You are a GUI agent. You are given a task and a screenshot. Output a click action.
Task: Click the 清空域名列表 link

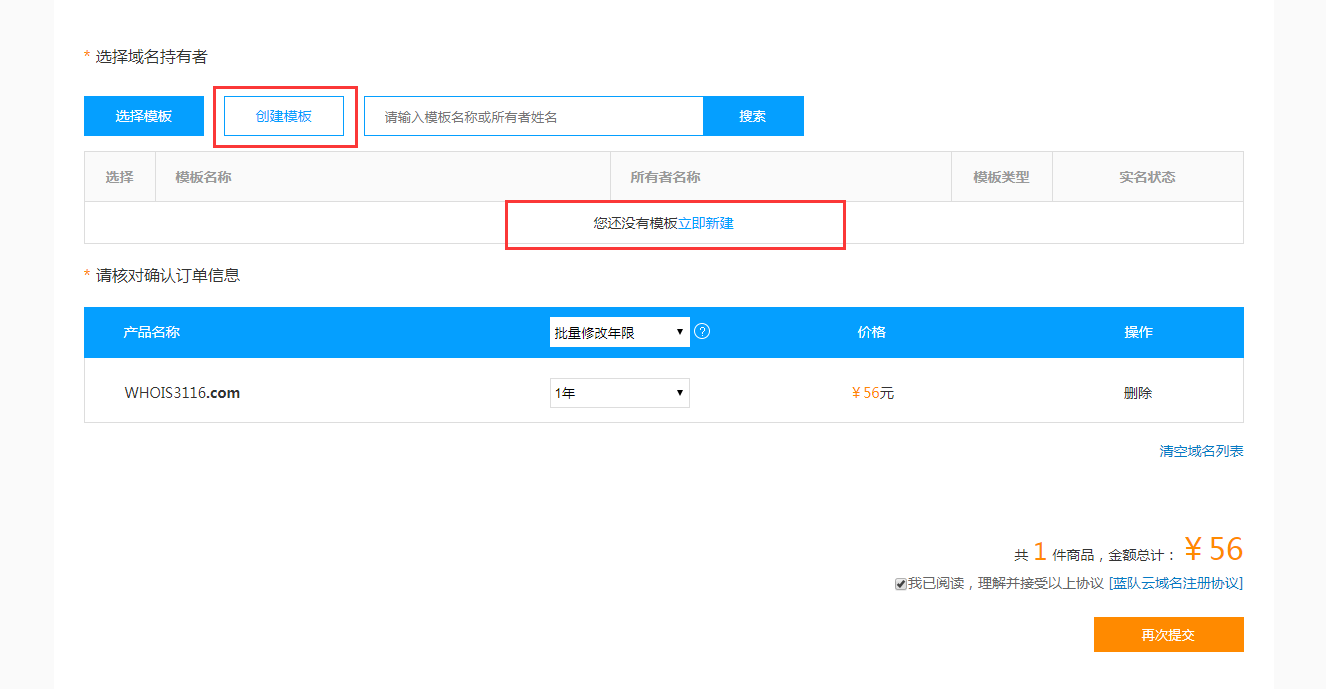point(1199,451)
